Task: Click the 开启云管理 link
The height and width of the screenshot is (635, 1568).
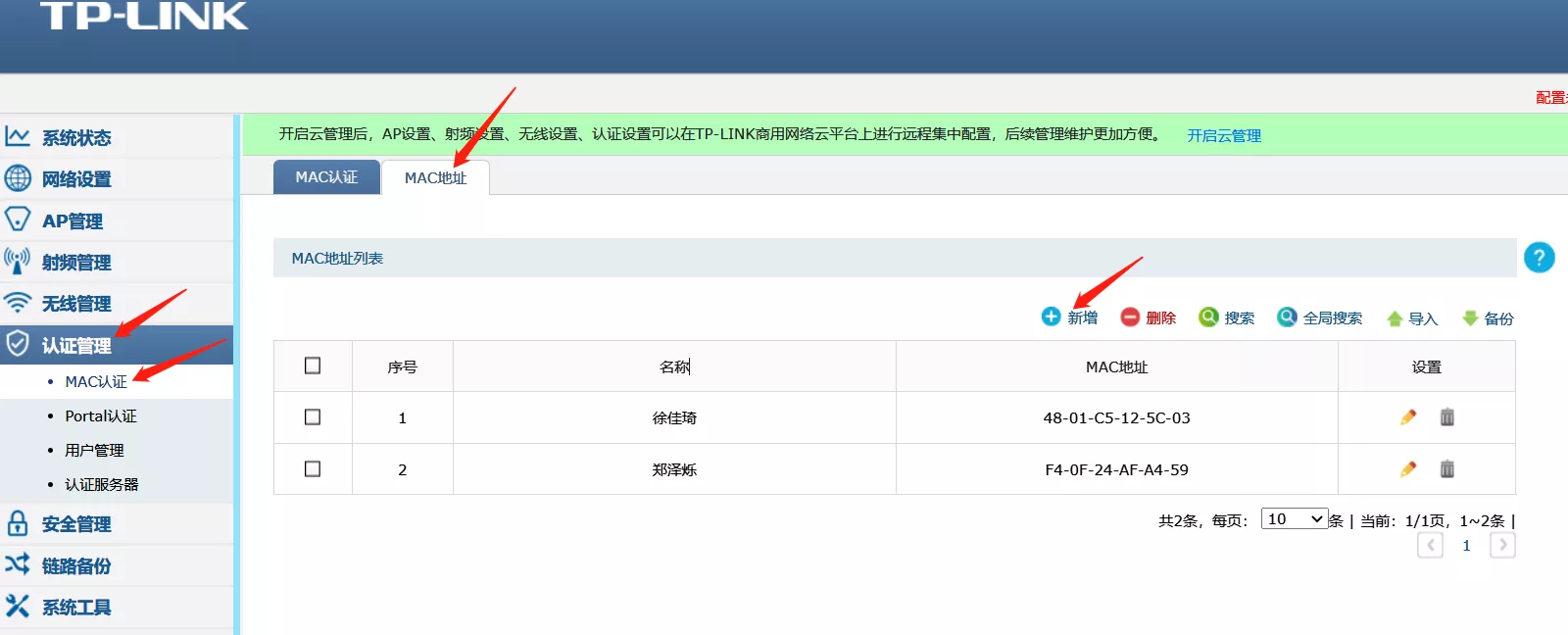Action: click(x=1224, y=135)
